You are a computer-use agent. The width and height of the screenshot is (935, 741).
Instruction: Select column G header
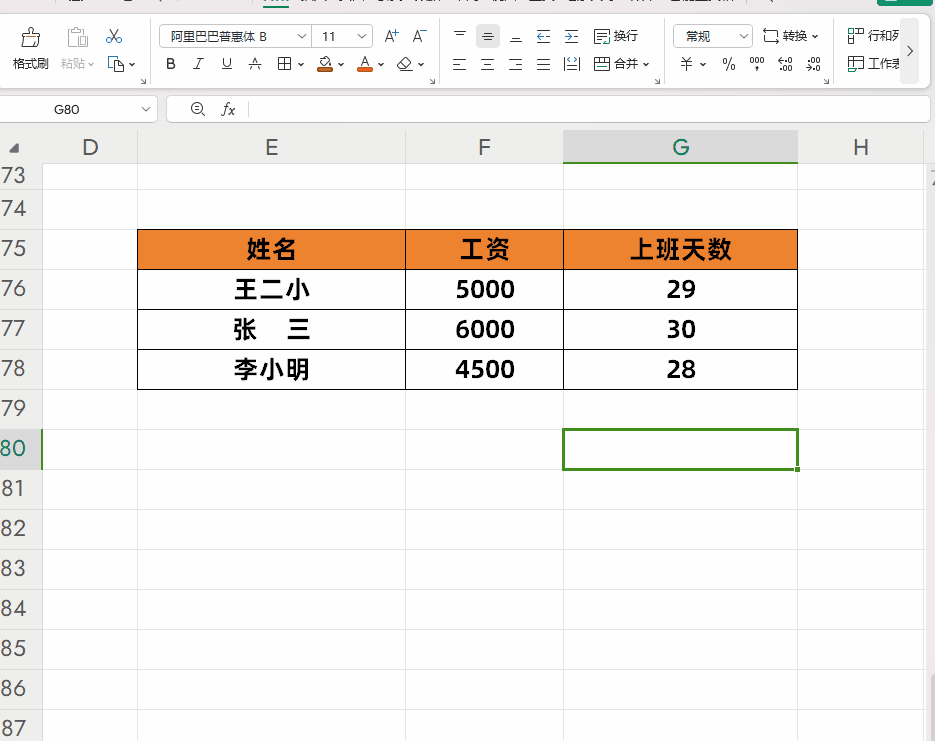pos(680,147)
